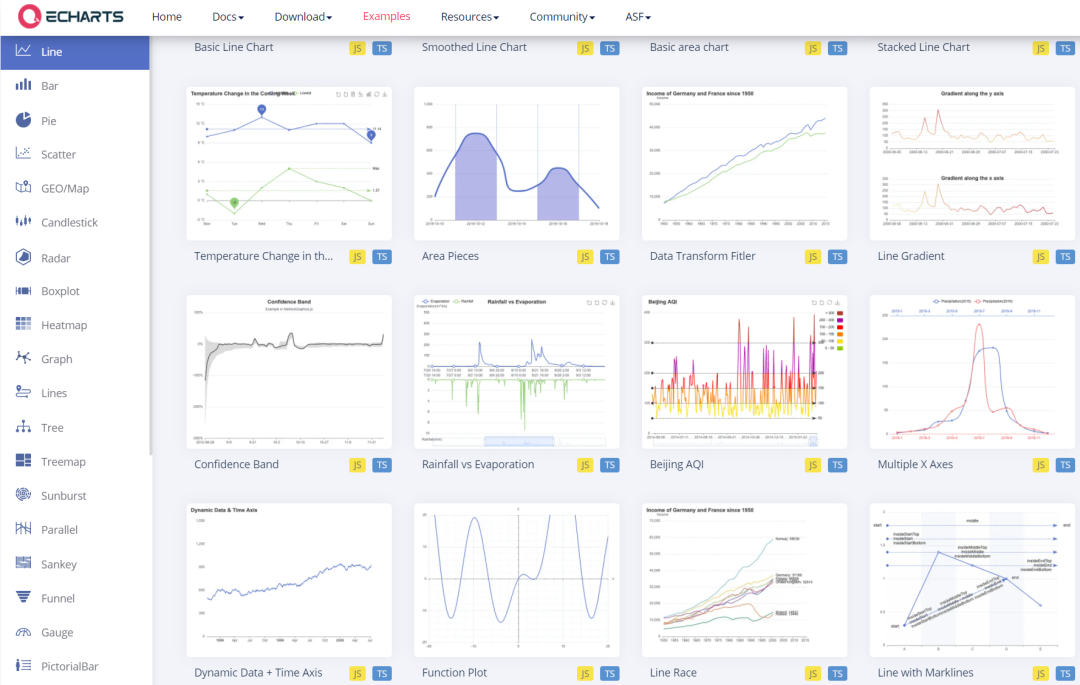Select the Funnel icon in sidebar
The width and height of the screenshot is (1080, 685).
(x=23, y=597)
